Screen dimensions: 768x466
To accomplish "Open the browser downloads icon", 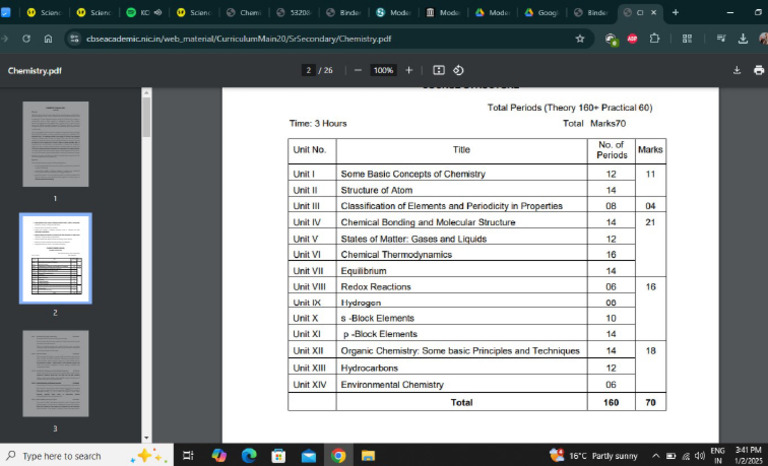I will click(743, 38).
